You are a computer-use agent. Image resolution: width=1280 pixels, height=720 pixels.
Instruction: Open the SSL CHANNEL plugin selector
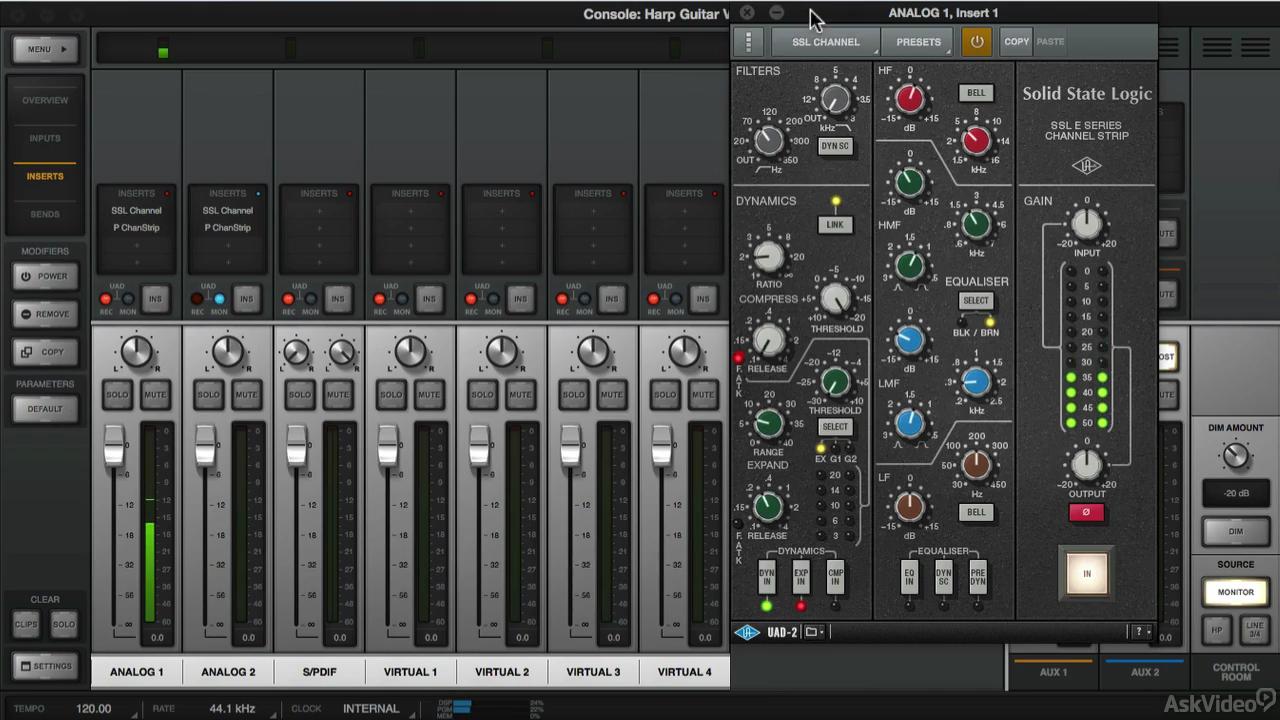click(826, 42)
